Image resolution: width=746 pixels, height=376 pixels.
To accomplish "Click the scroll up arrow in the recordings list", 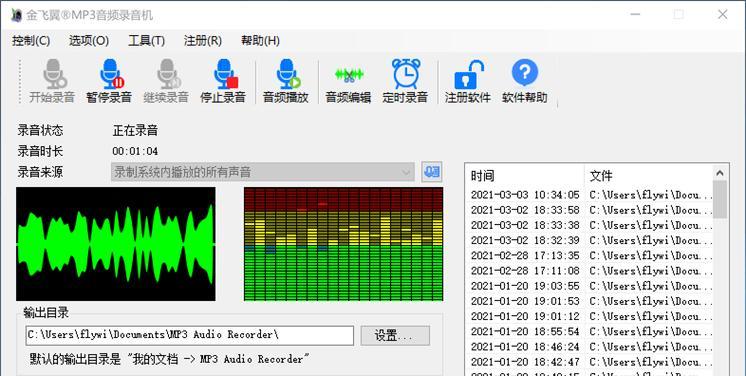I will [x=720, y=173].
